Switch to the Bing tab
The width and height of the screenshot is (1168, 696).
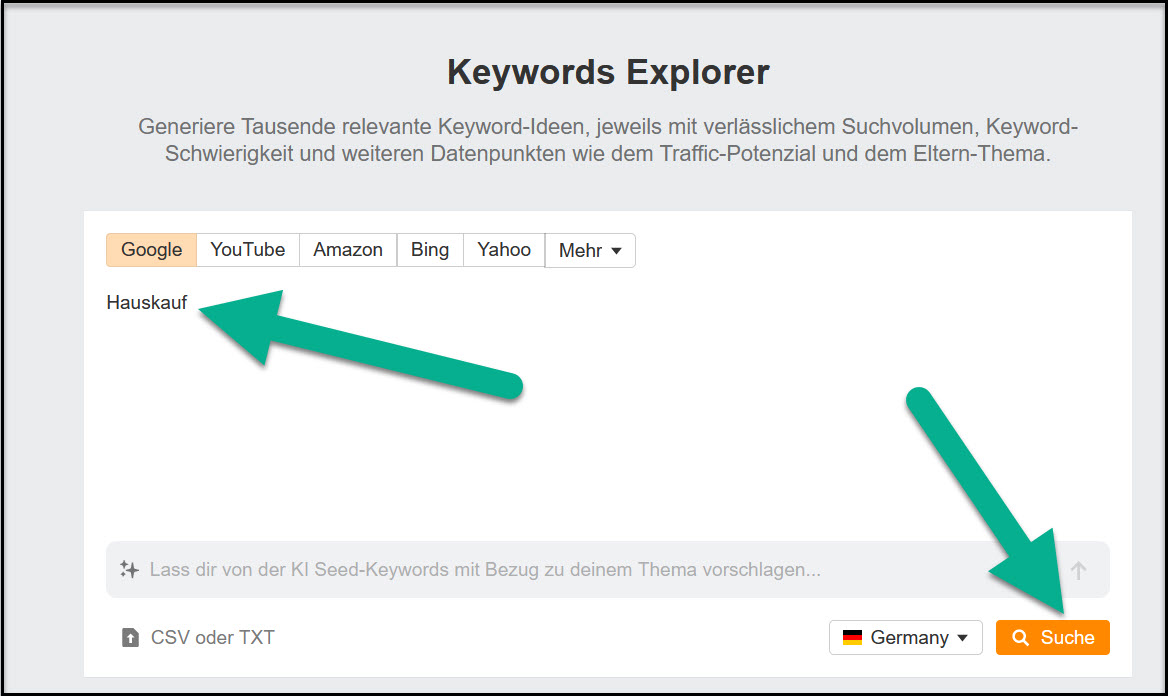coord(430,250)
